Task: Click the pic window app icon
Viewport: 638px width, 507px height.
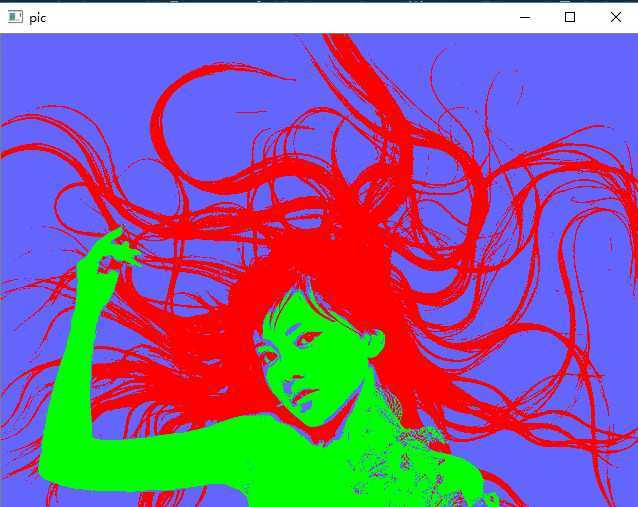Action: point(15,17)
